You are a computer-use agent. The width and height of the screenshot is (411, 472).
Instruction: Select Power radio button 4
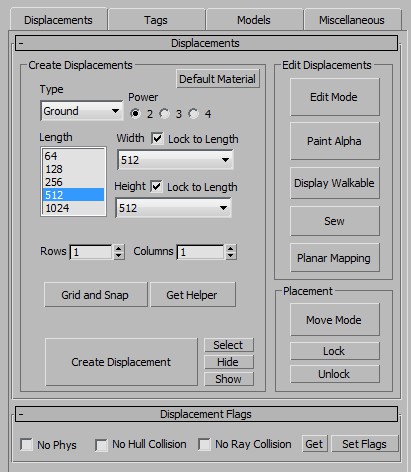194,114
